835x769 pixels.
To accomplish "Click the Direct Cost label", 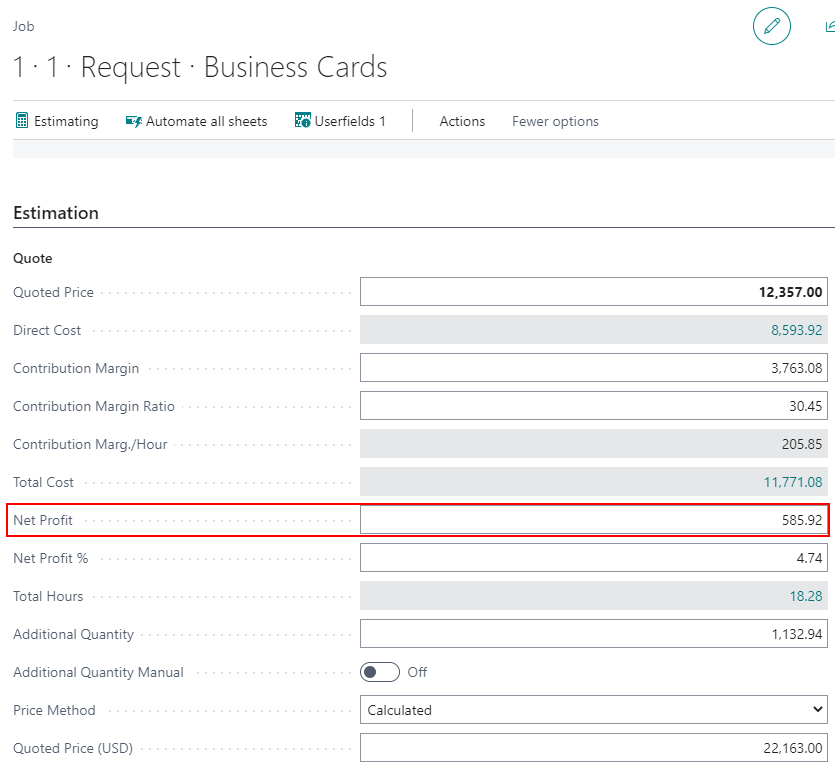I will [x=47, y=330].
